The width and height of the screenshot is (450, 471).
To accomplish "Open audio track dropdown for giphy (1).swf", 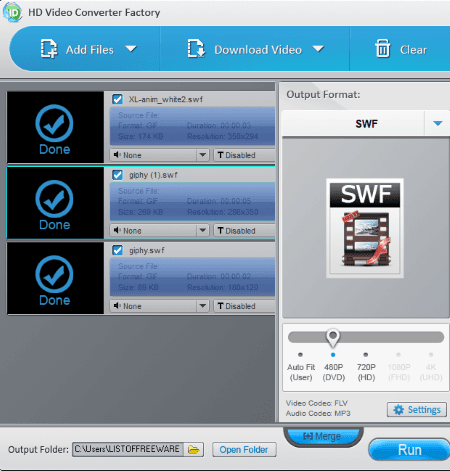I will [203, 230].
